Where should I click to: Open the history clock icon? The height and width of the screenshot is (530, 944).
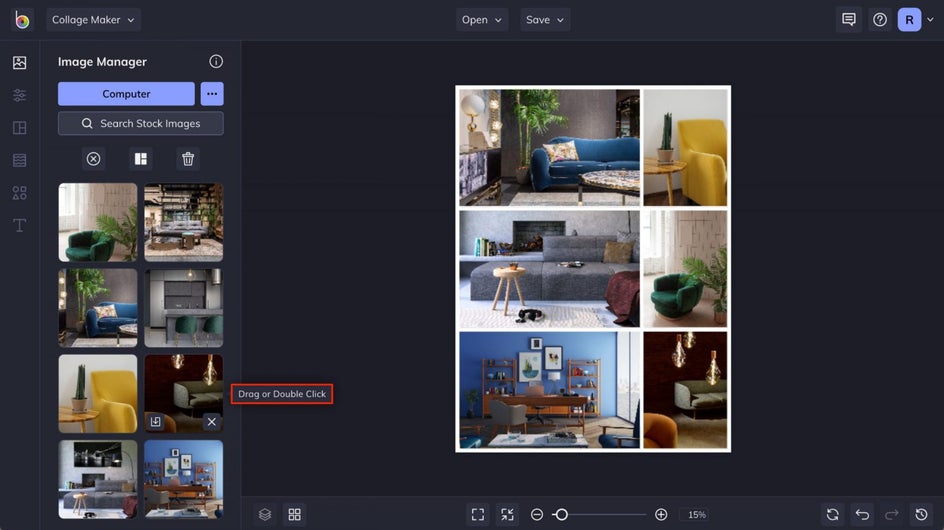[x=921, y=514]
